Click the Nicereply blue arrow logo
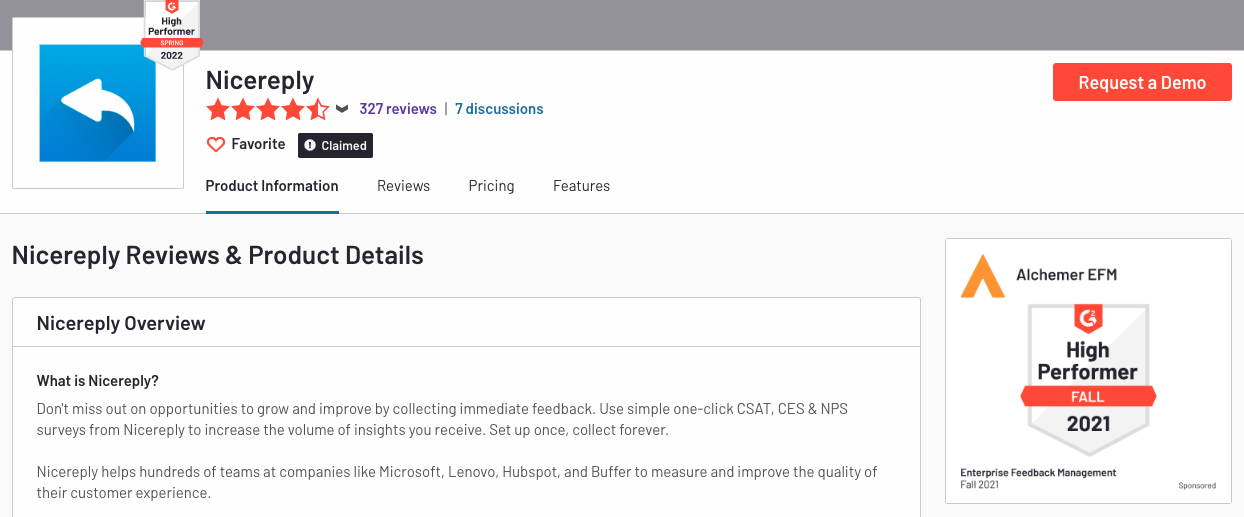This screenshot has height=517, width=1244. click(x=98, y=103)
